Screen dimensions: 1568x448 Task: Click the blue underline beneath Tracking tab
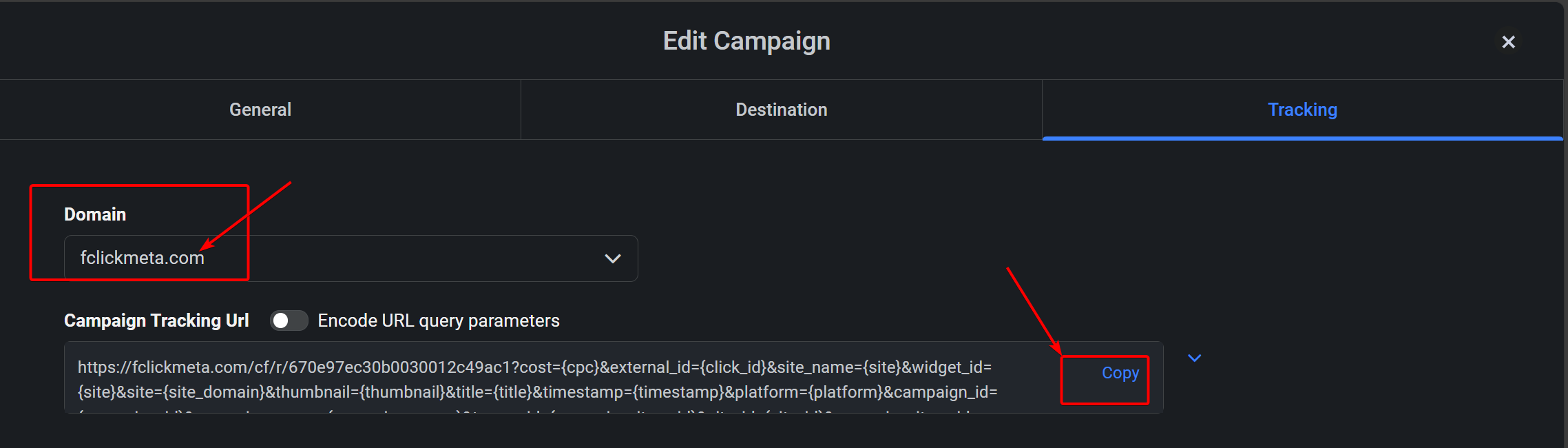click(x=1302, y=139)
